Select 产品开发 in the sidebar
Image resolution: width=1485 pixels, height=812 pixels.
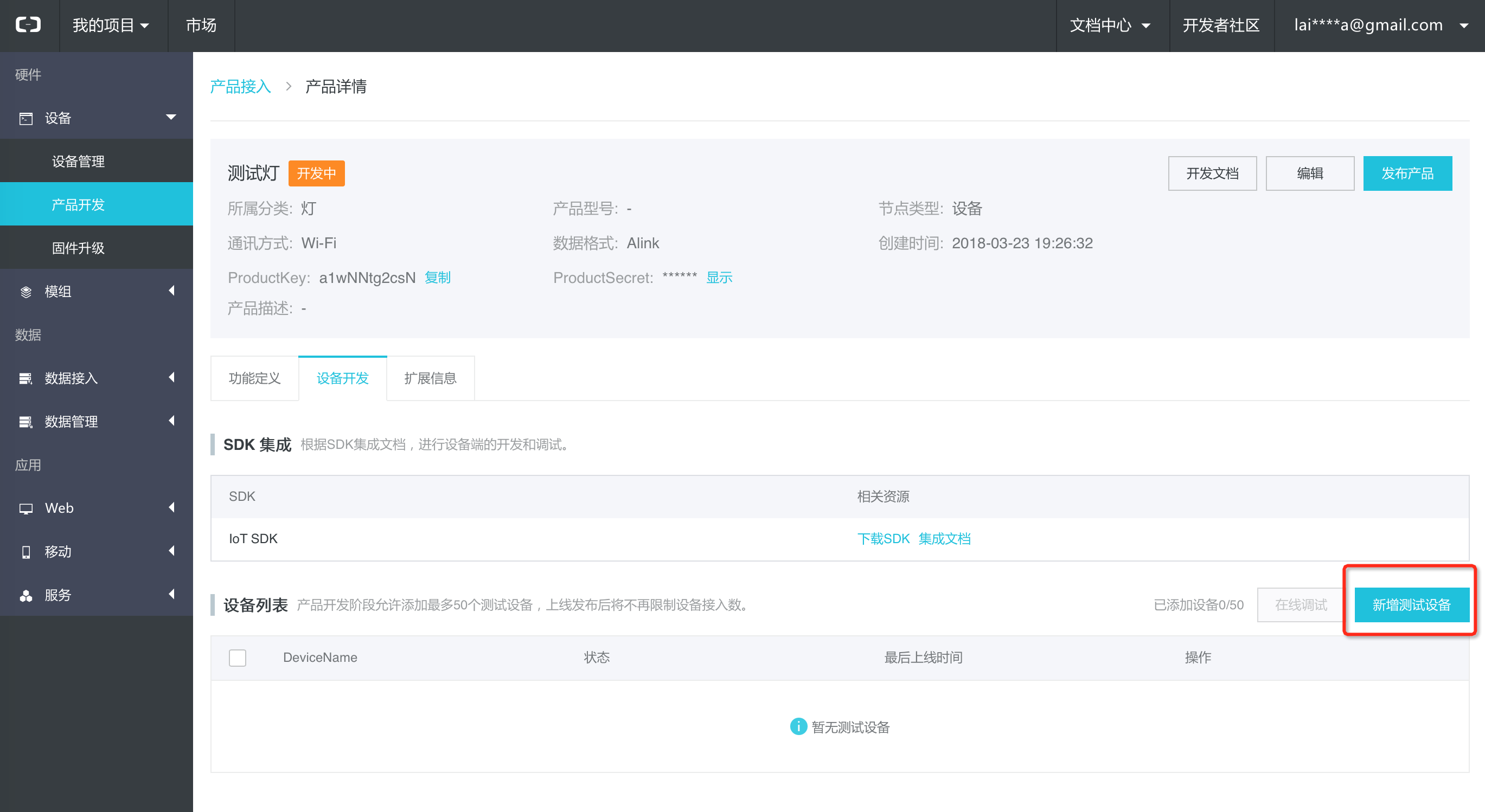click(x=97, y=204)
